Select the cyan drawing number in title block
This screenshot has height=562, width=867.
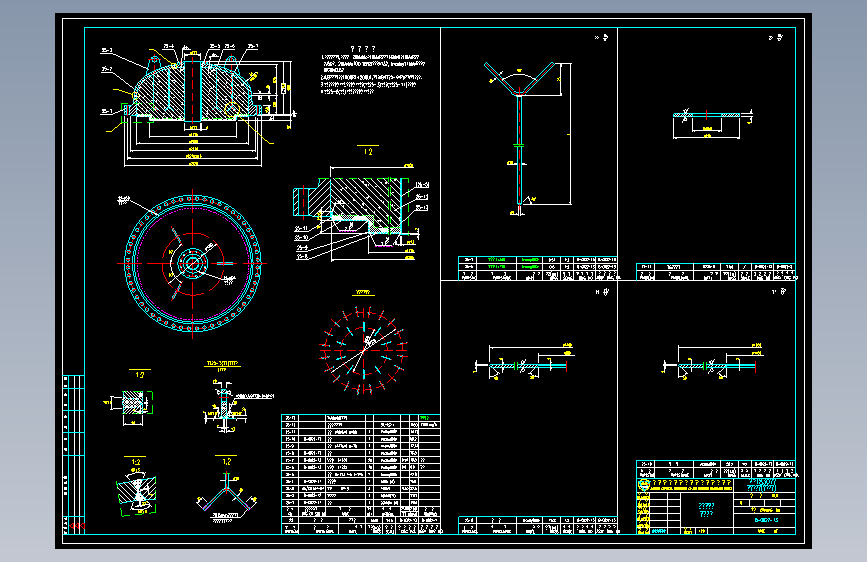(x=766, y=520)
